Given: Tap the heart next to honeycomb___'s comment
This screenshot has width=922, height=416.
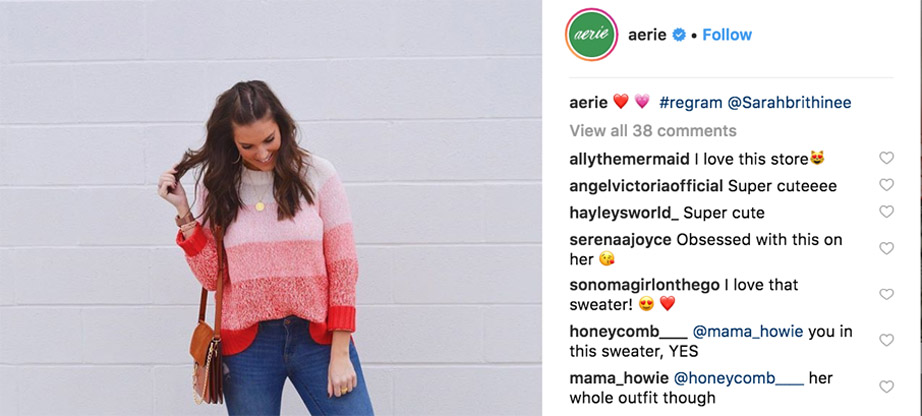Looking at the screenshot, I should tap(886, 340).
